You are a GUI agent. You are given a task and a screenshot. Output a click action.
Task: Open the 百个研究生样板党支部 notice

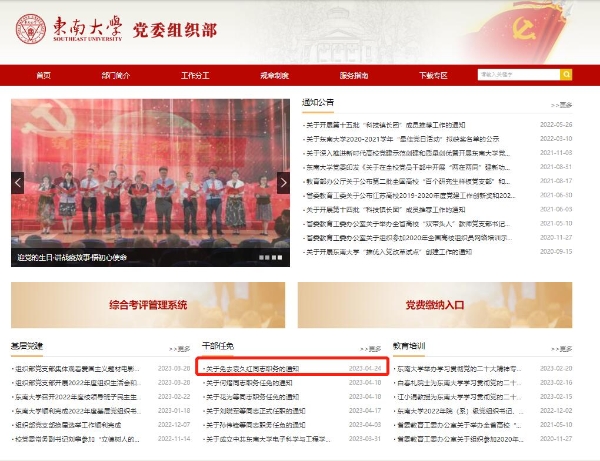click(x=408, y=181)
